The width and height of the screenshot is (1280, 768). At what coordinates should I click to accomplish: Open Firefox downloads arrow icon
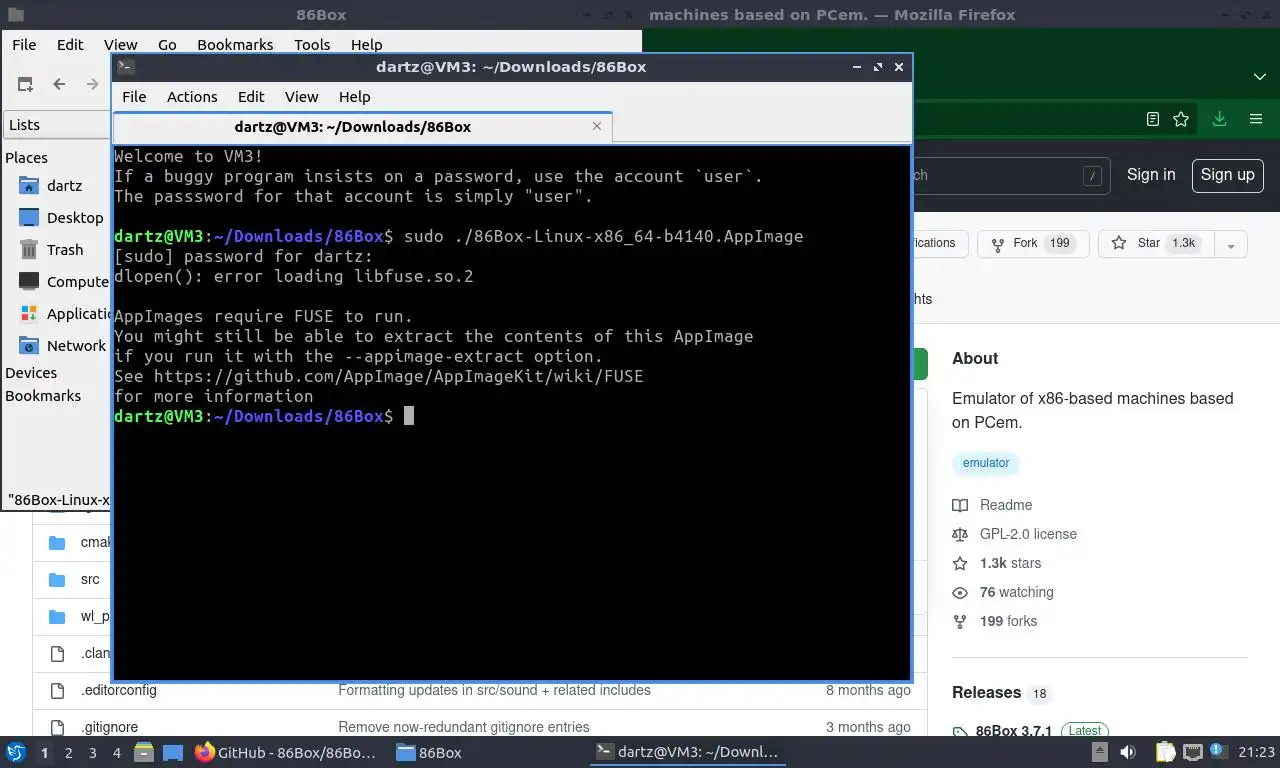pyautogui.click(x=1219, y=118)
